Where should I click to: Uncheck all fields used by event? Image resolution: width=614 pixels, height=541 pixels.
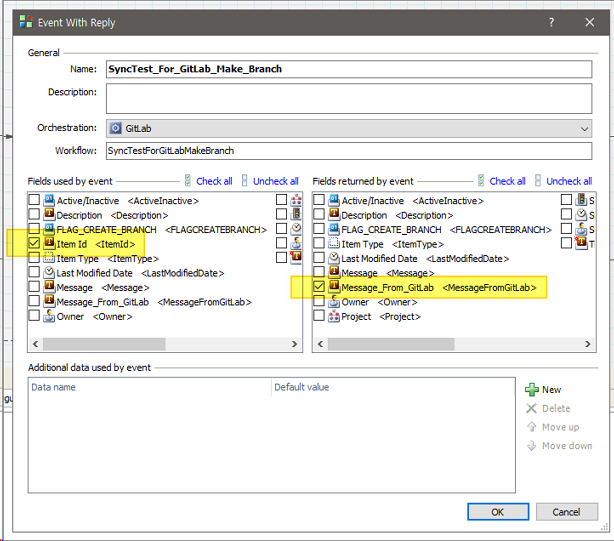275,181
